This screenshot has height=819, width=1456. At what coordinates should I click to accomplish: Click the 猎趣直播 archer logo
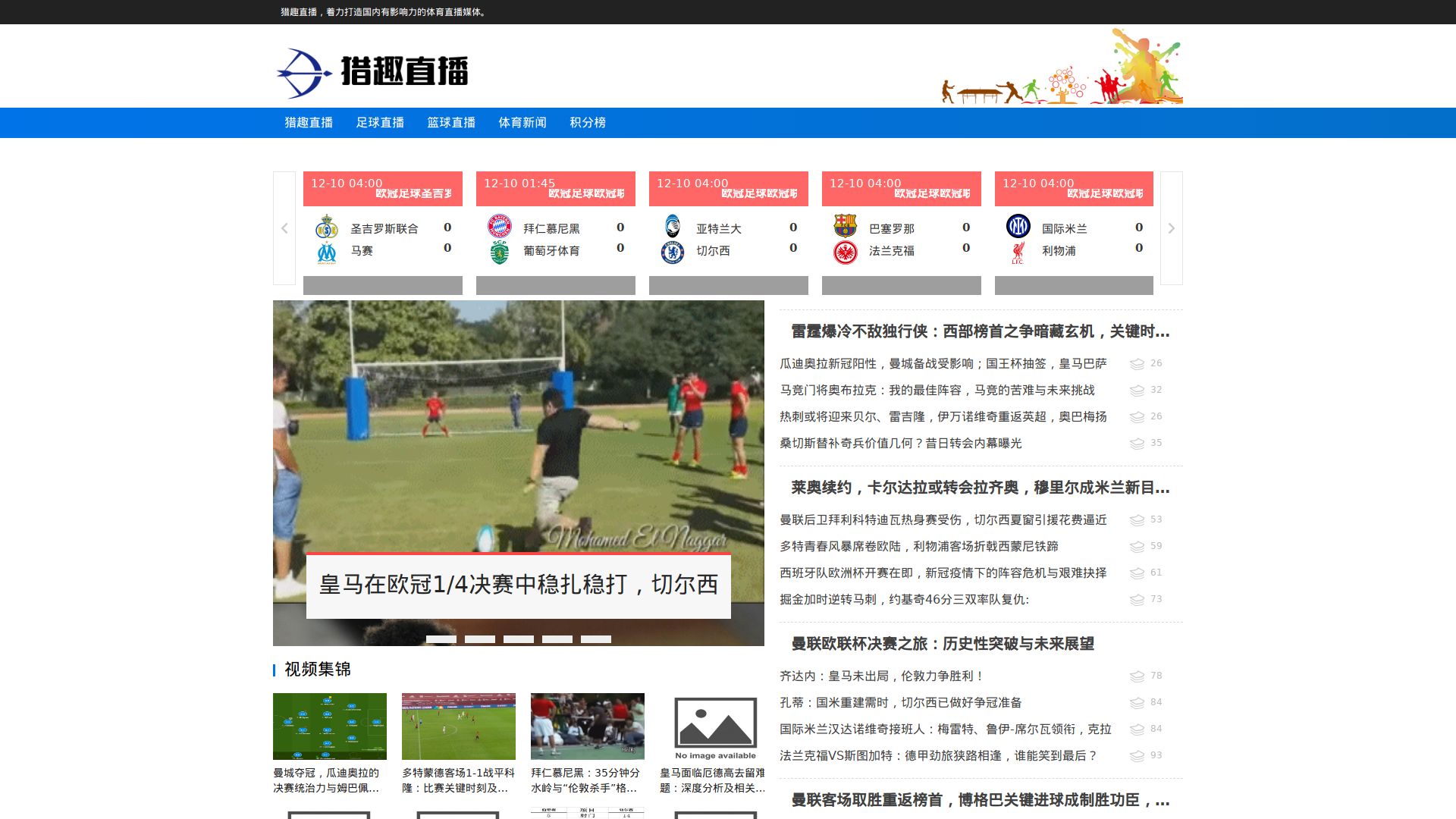click(304, 74)
